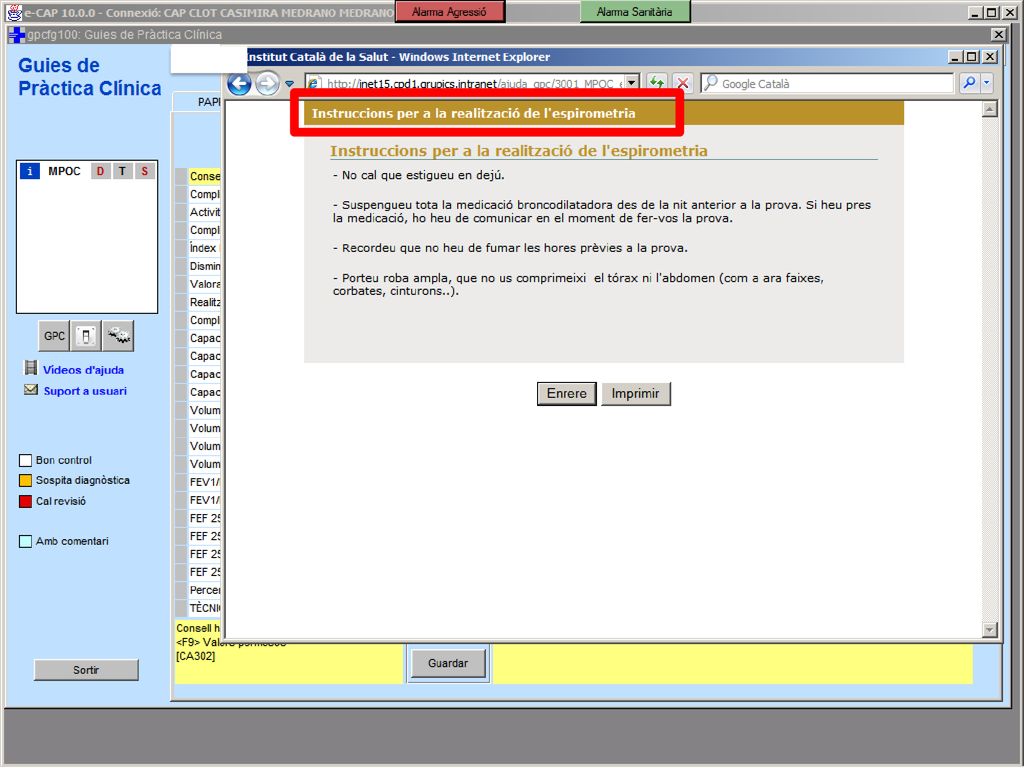Image resolution: width=1024 pixels, height=768 pixels.
Task: Select the TÈCNI row in list
Action: tap(204, 608)
